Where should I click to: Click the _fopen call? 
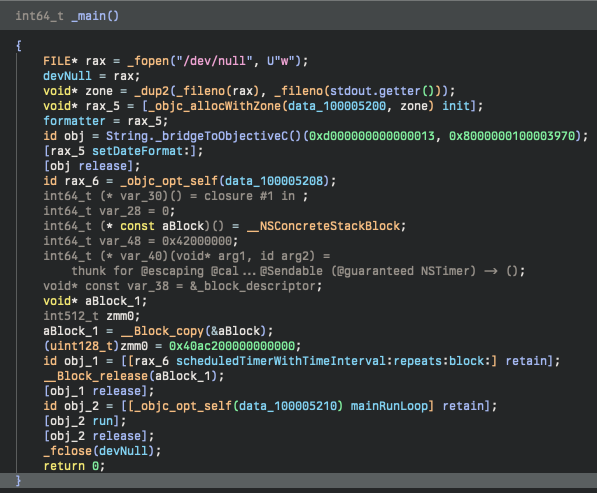148,61
